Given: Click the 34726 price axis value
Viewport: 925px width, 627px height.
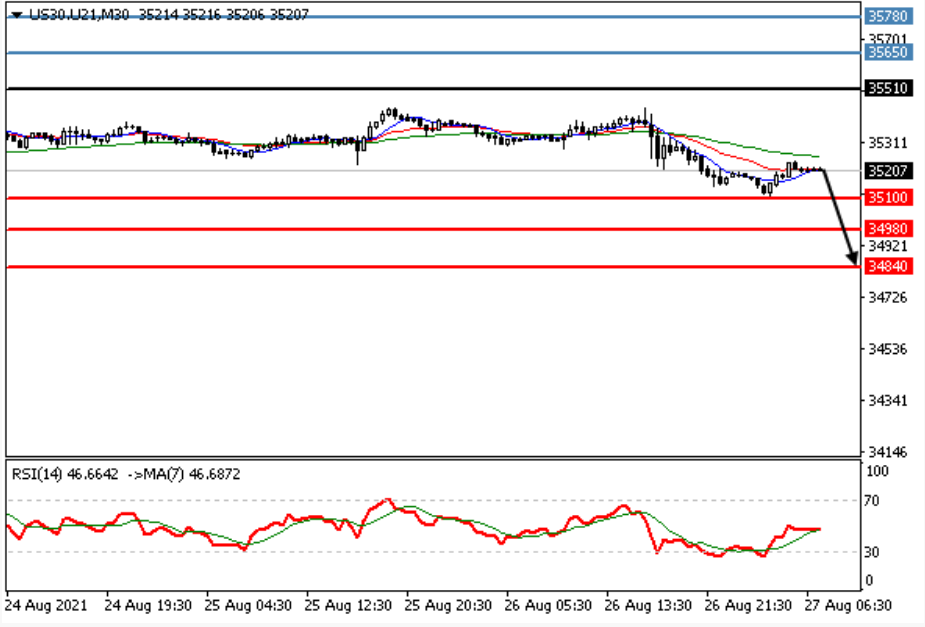Looking at the screenshot, I should click(888, 298).
